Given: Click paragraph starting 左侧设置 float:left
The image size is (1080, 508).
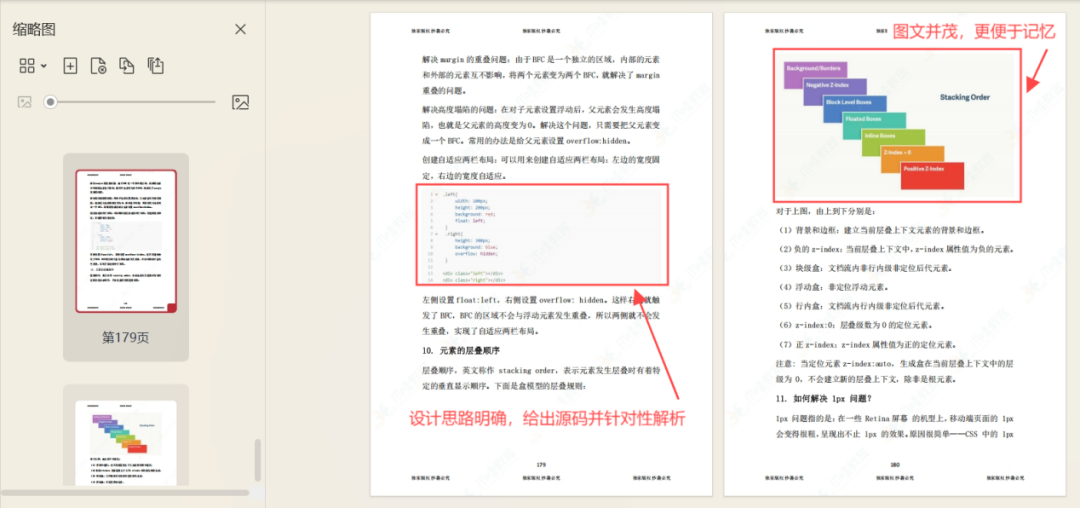Looking at the screenshot, I should (541, 315).
